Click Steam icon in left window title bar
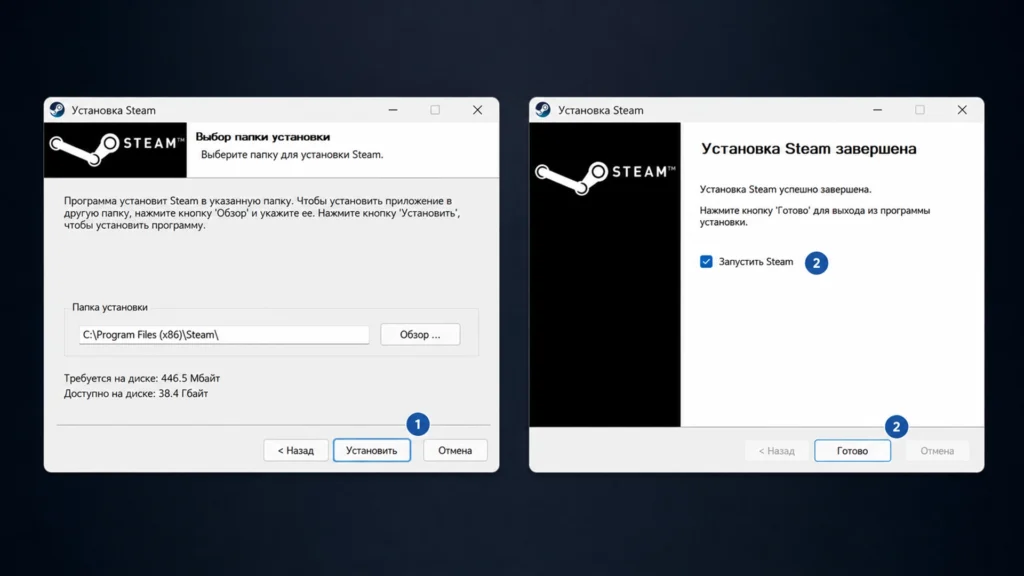 [57, 110]
